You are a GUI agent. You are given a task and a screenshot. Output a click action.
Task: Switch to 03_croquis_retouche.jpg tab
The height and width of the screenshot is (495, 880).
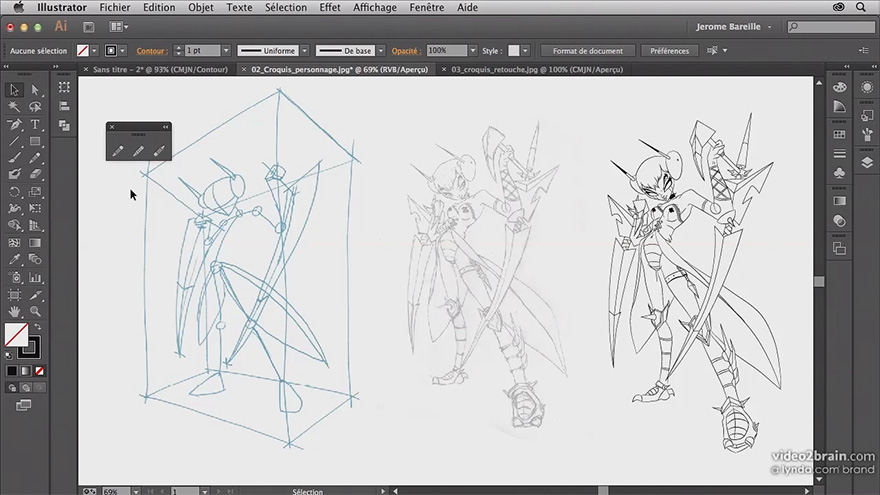pyautogui.click(x=537, y=70)
